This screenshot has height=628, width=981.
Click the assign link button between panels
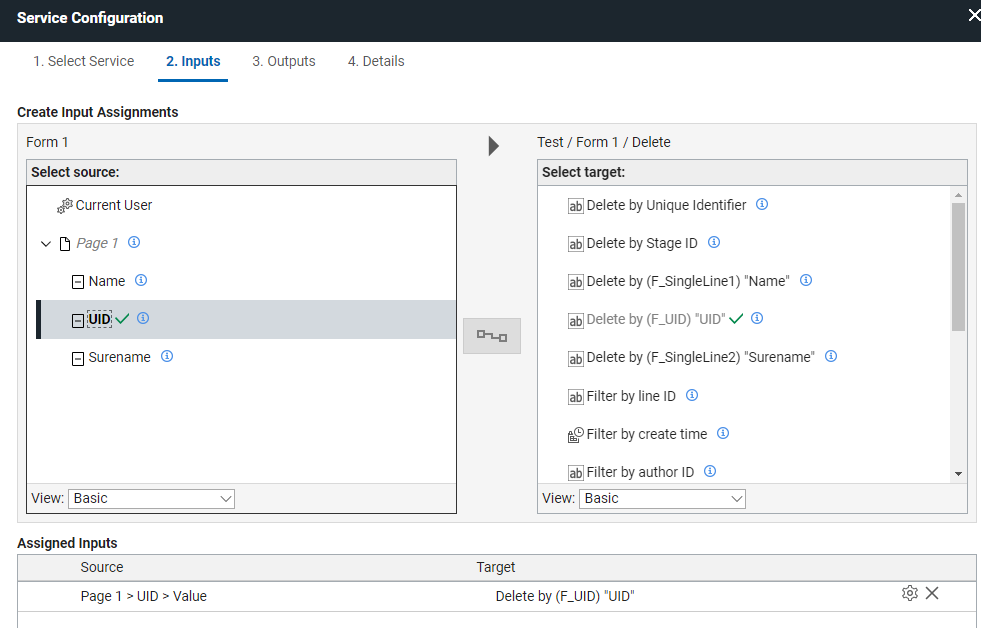tap(492, 337)
